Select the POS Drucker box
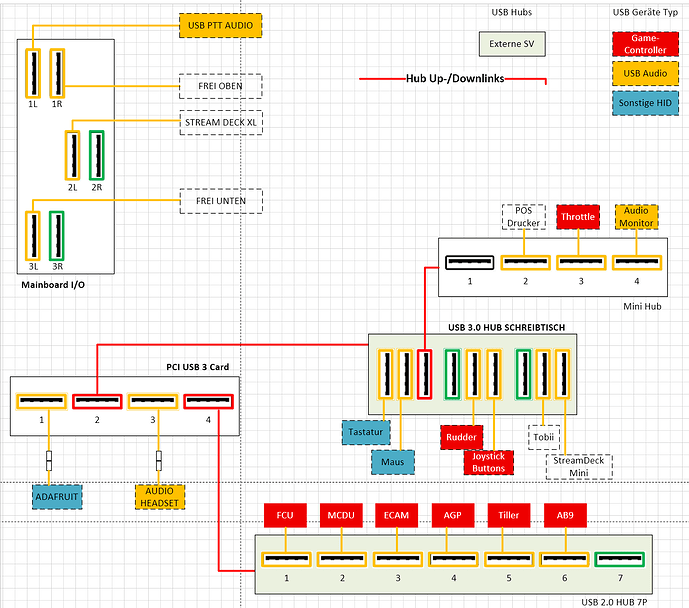Viewport: 689px width, 608px height. pyautogui.click(x=524, y=217)
